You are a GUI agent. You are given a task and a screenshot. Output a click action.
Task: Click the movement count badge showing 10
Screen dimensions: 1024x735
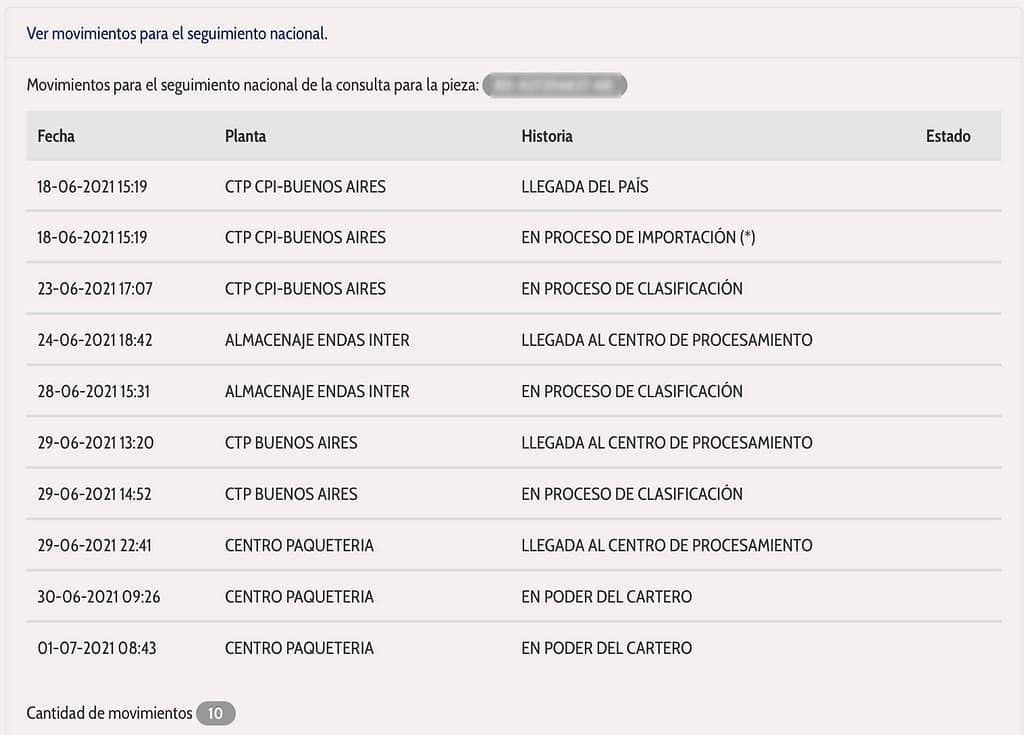click(216, 713)
